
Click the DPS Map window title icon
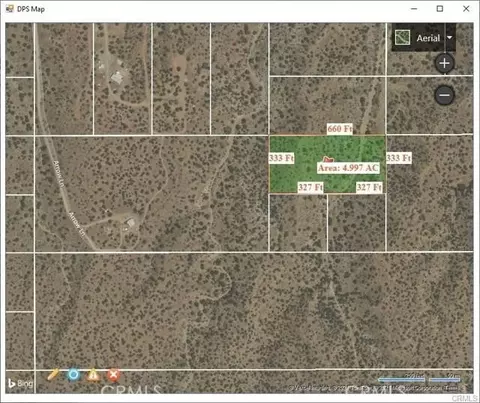[10, 9]
